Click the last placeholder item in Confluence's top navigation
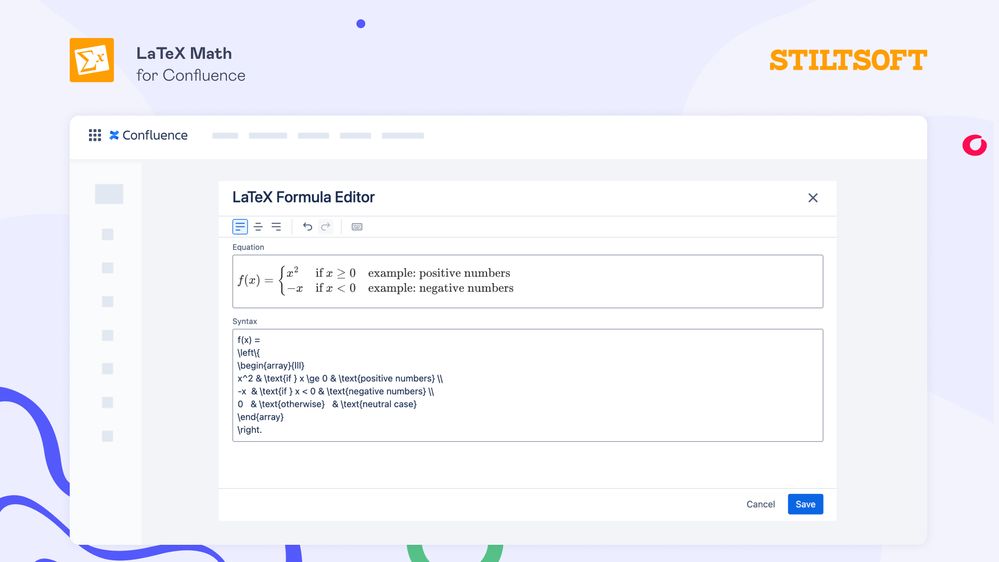This screenshot has width=999, height=562. [403, 135]
